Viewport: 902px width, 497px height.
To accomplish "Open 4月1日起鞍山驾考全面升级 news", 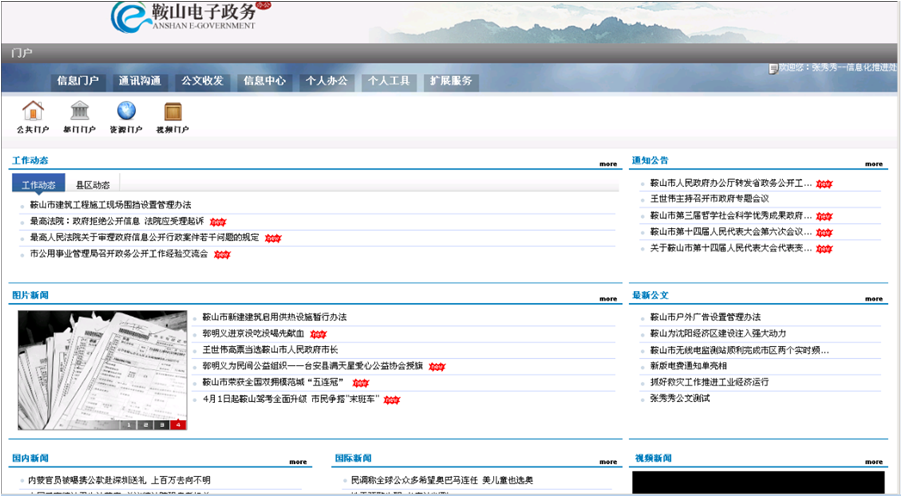I will pos(291,399).
